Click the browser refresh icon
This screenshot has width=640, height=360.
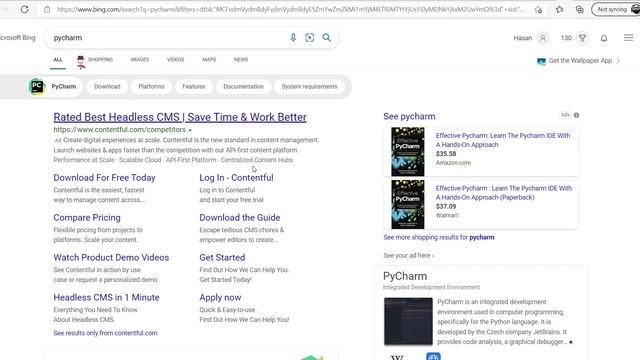tap(24, 9)
